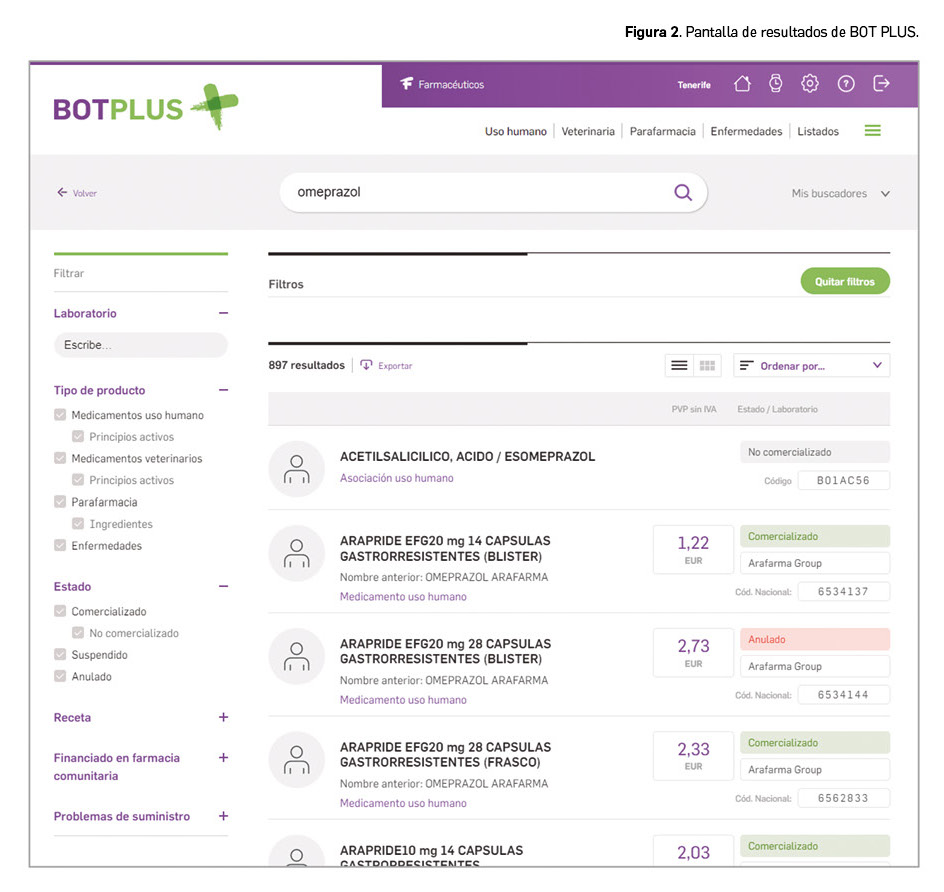Click the magnifying glass search icon
Image resolution: width=944 pixels, height=892 pixels.
(683, 193)
